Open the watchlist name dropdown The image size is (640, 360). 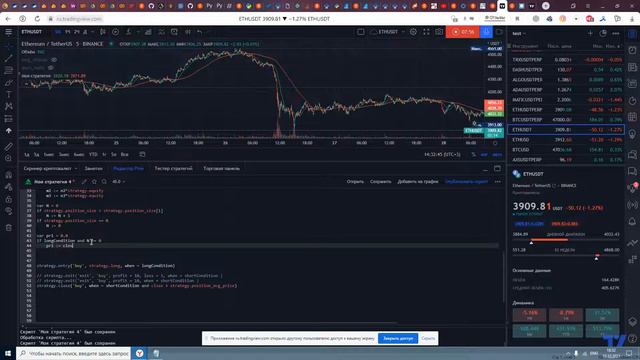[519, 33]
